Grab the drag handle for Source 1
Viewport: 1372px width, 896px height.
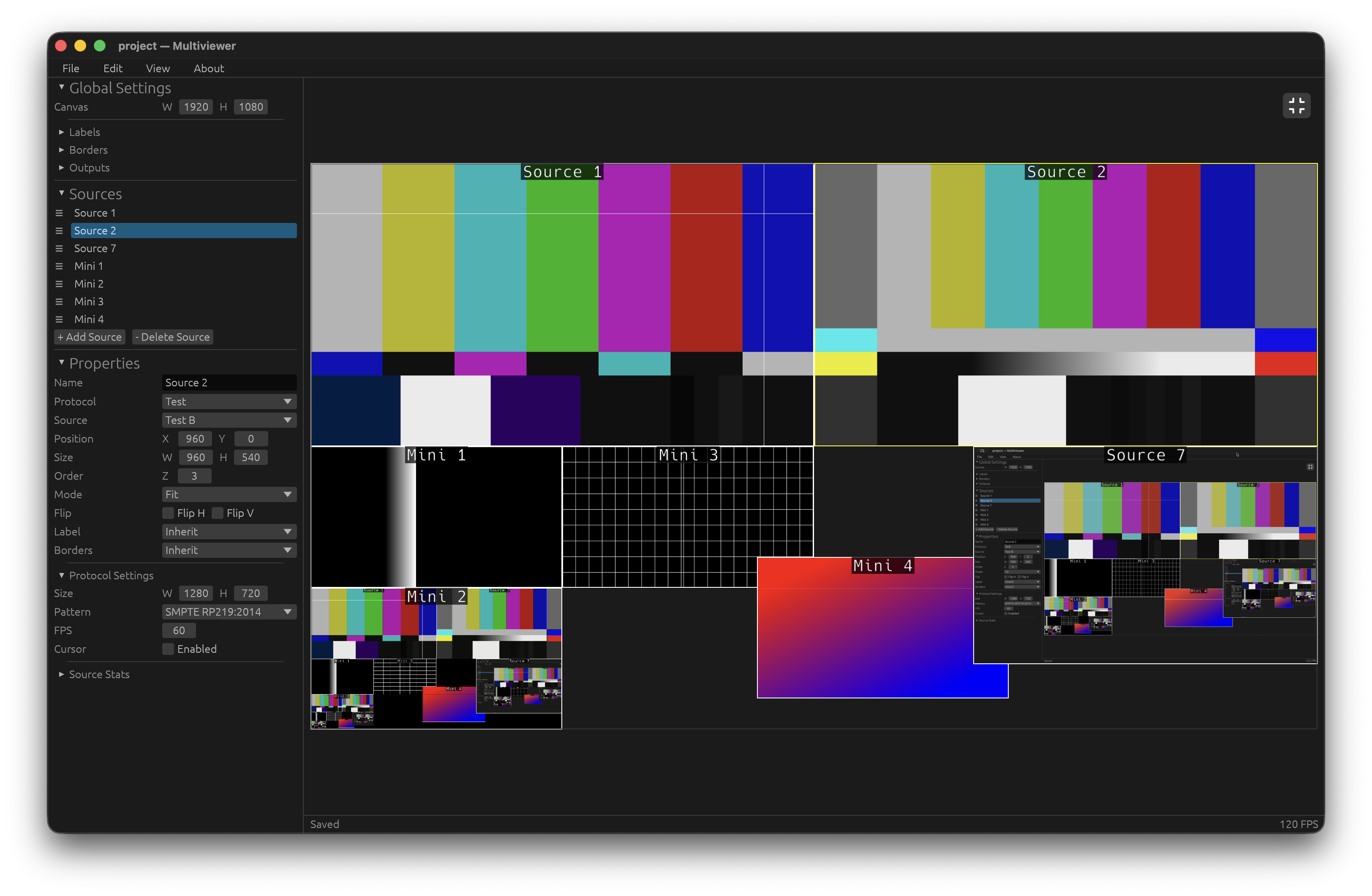[x=59, y=213]
